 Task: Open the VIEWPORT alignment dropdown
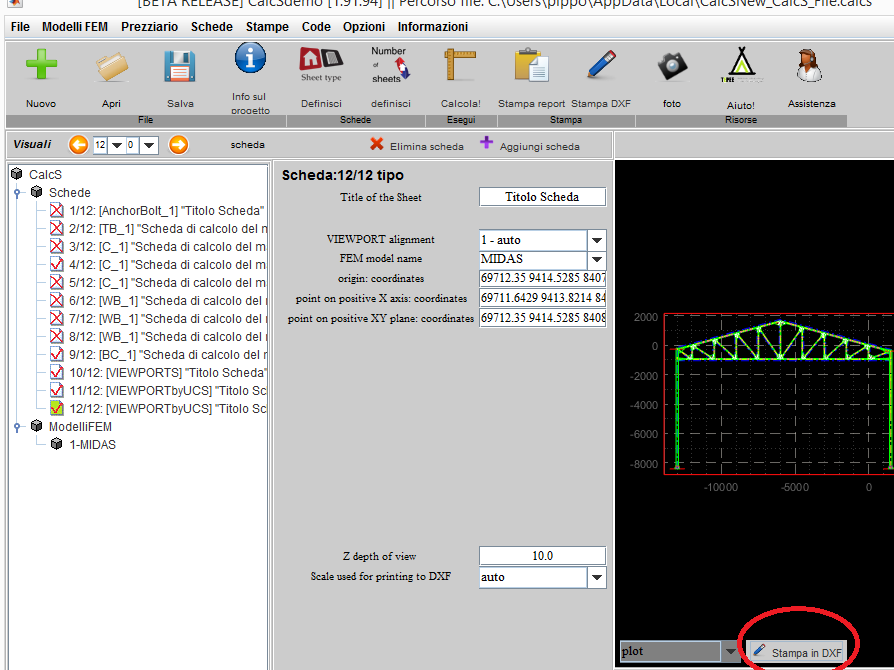[x=596, y=240]
